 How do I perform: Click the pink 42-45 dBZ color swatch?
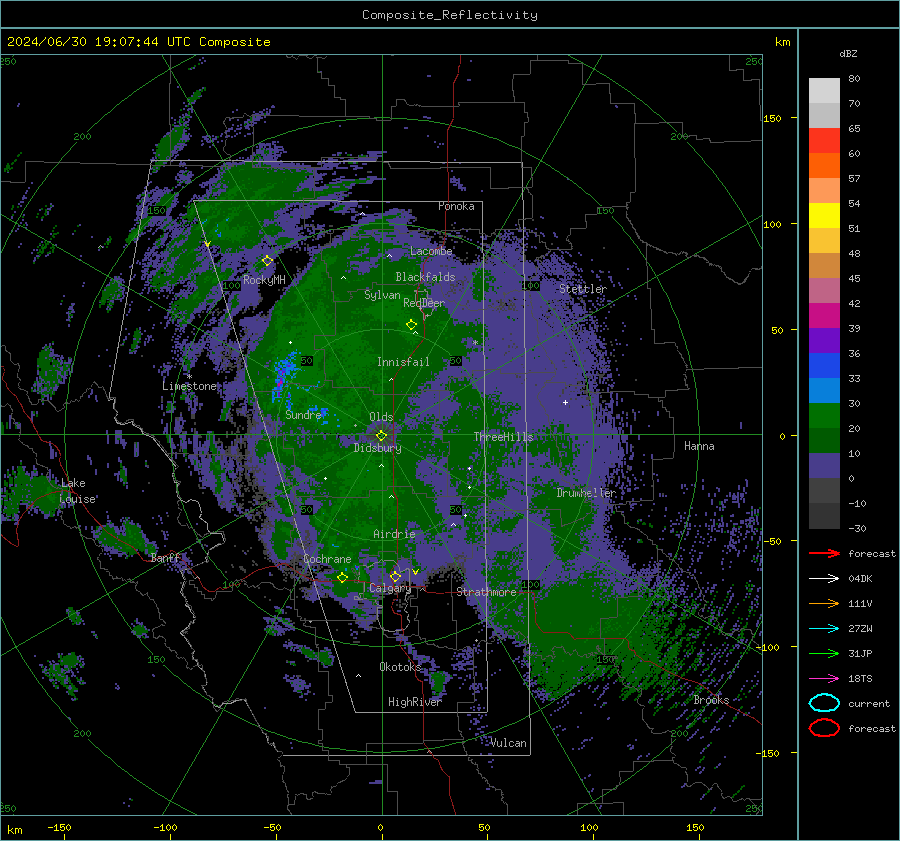pyautogui.click(x=824, y=290)
